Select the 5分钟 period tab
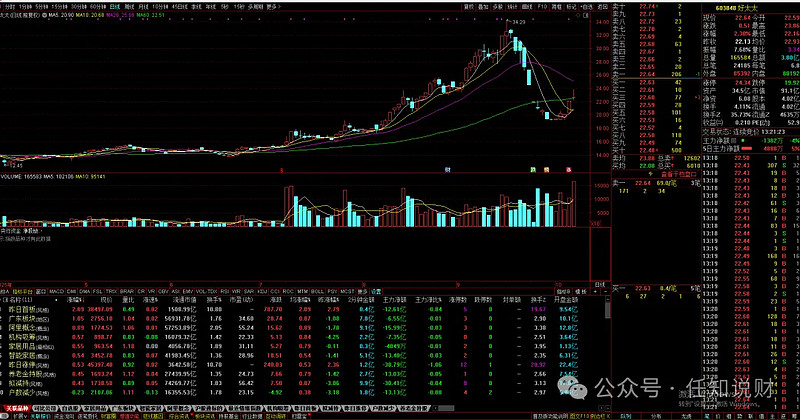The width and height of the screenshot is (800, 420). tap(42, 7)
